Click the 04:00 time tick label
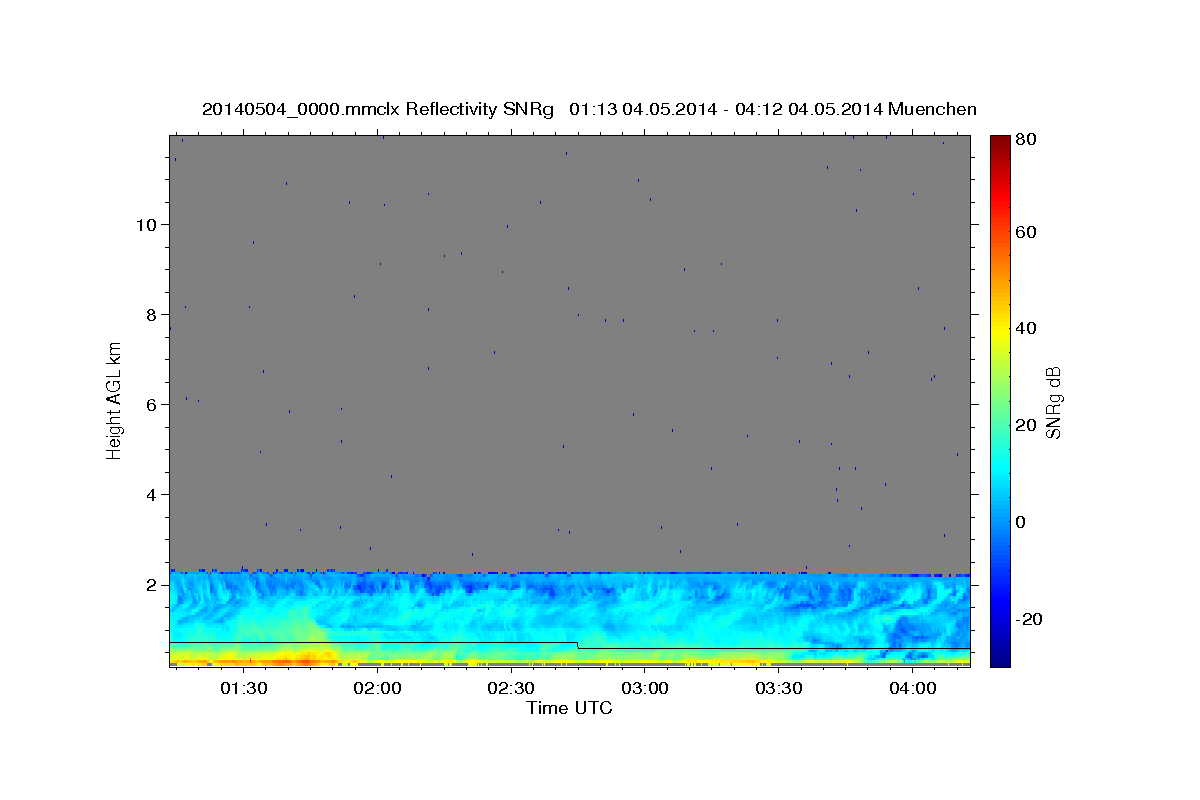This screenshot has width=1200, height=800. tap(913, 689)
